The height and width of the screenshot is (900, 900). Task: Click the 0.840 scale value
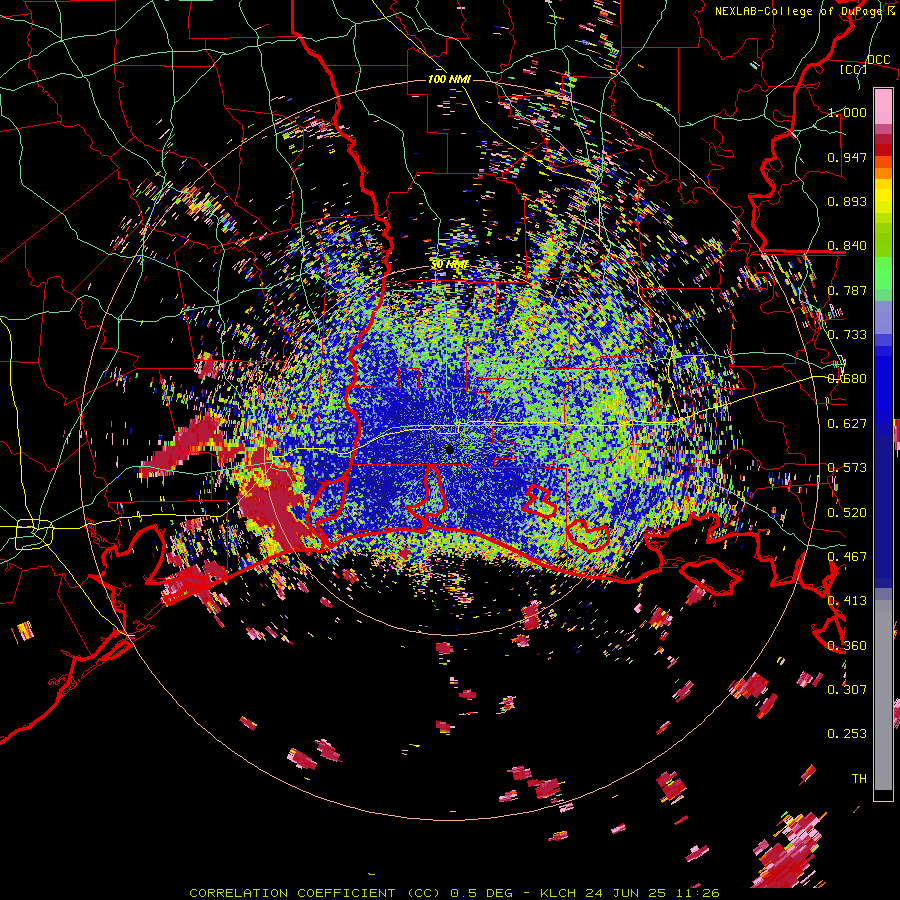click(847, 246)
